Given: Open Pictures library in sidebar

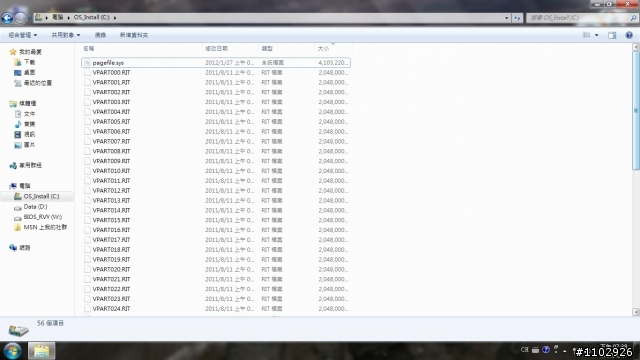Looking at the screenshot, I should [x=25, y=145].
